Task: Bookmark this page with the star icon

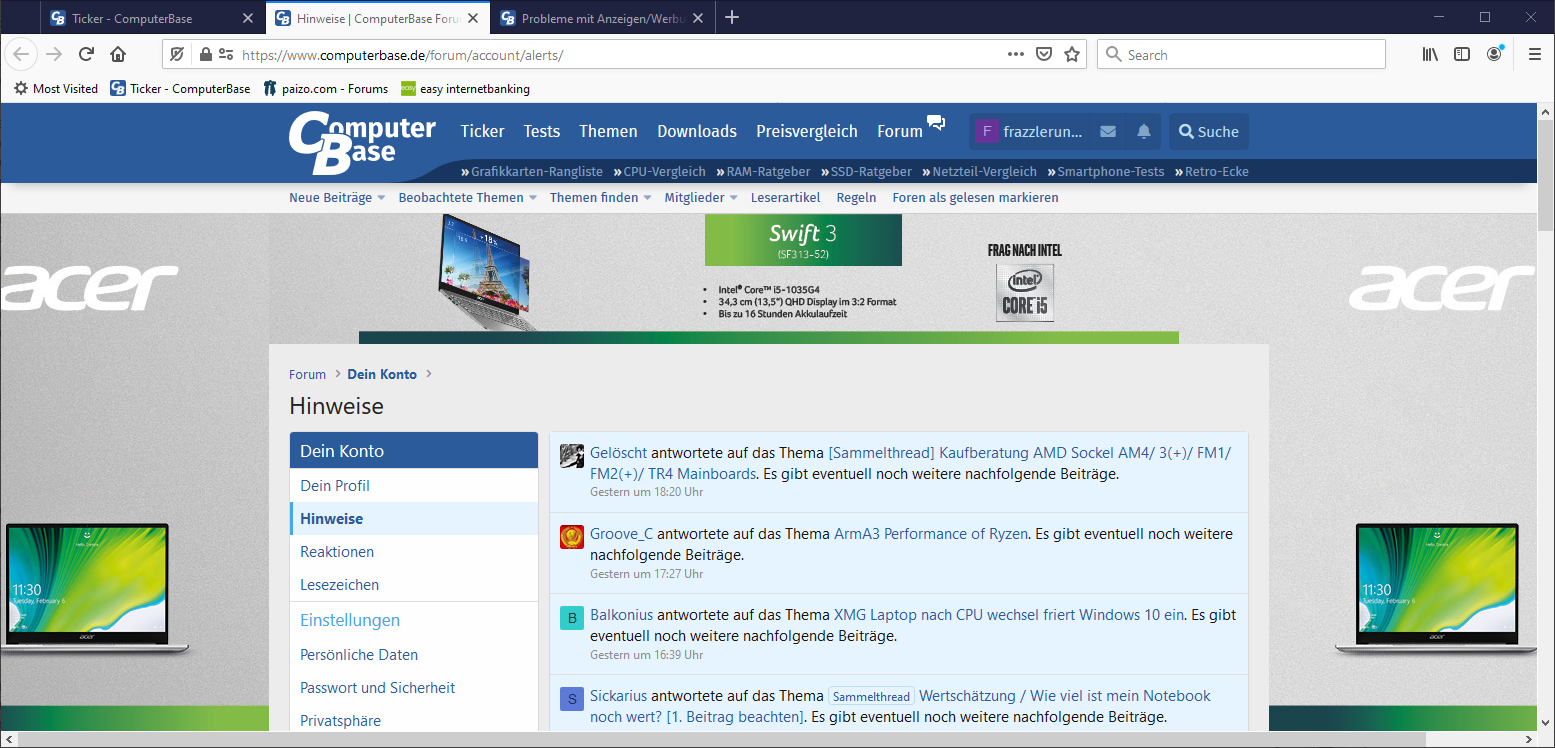Action: coord(1072,54)
